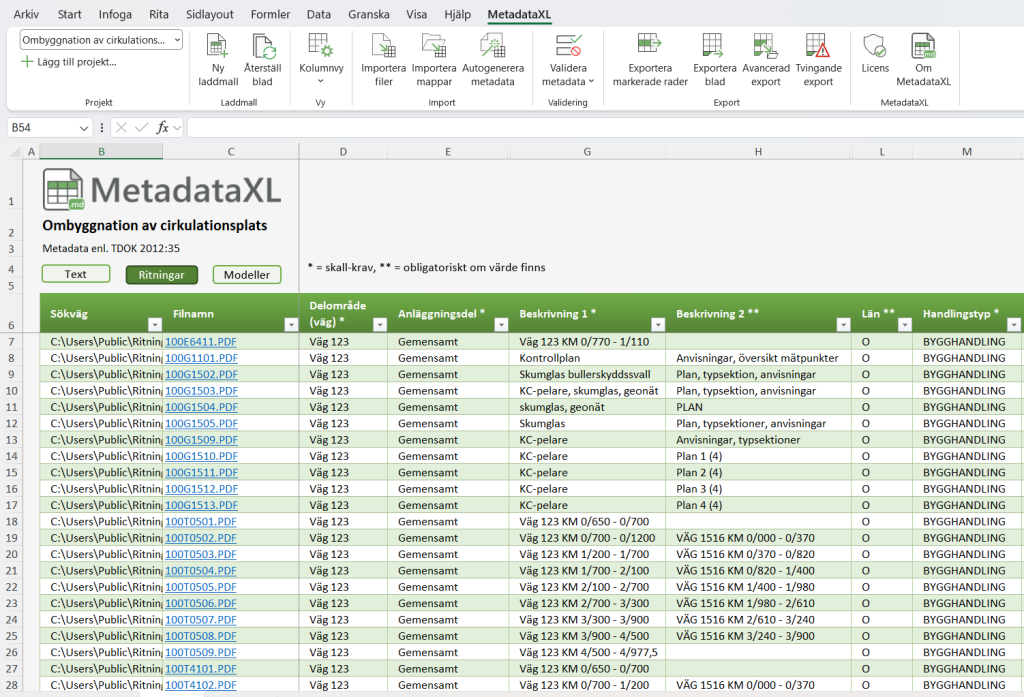Click the Ny laddmall icon
Image resolution: width=1024 pixels, height=697 pixels.
click(217, 46)
